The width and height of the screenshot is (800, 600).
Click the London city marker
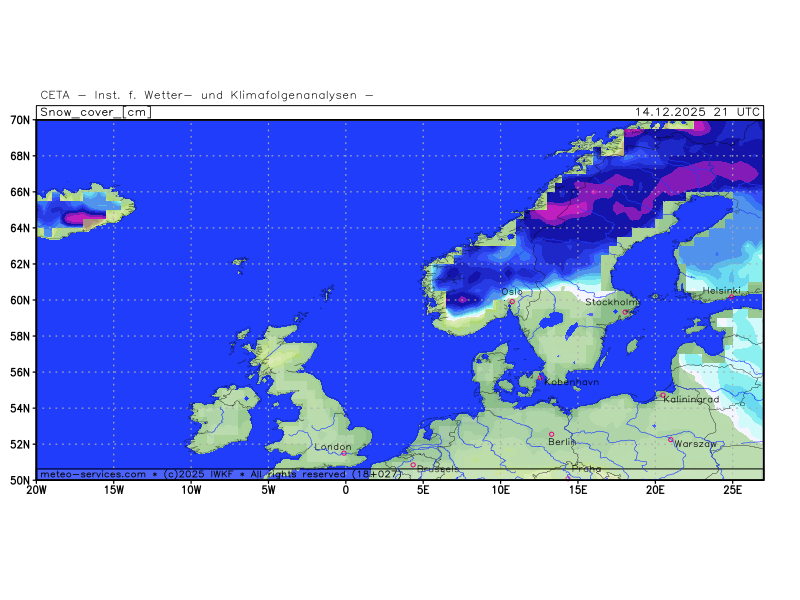click(343, 453)
